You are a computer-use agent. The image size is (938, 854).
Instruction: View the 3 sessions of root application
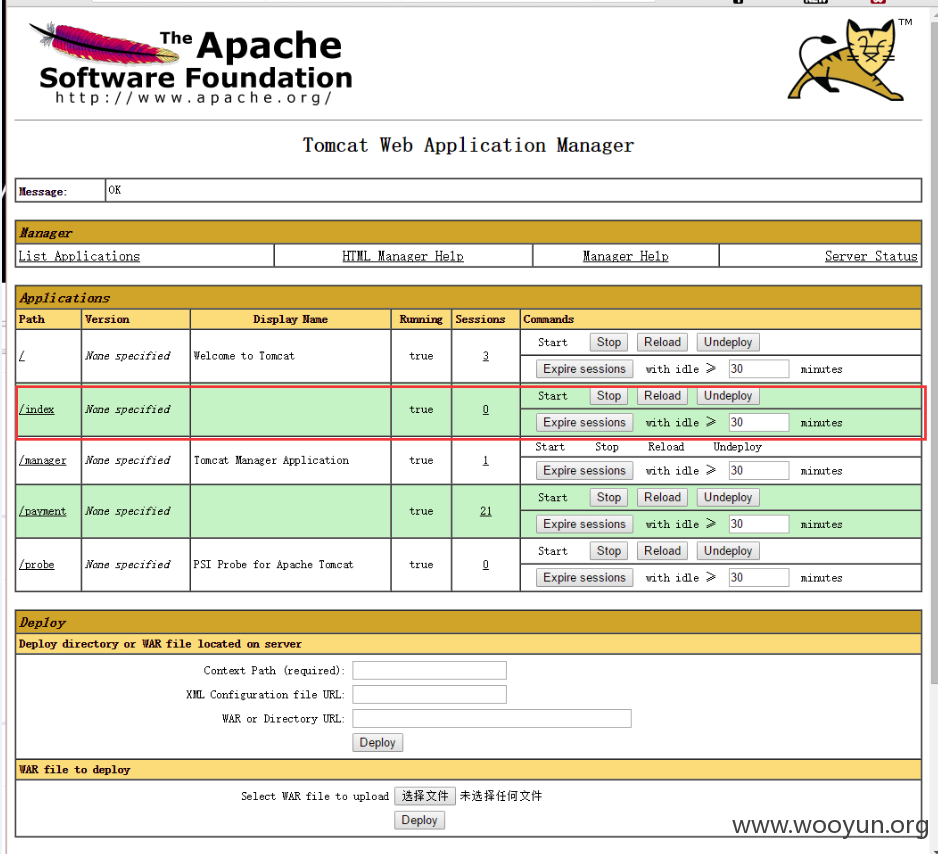(486, 356)
